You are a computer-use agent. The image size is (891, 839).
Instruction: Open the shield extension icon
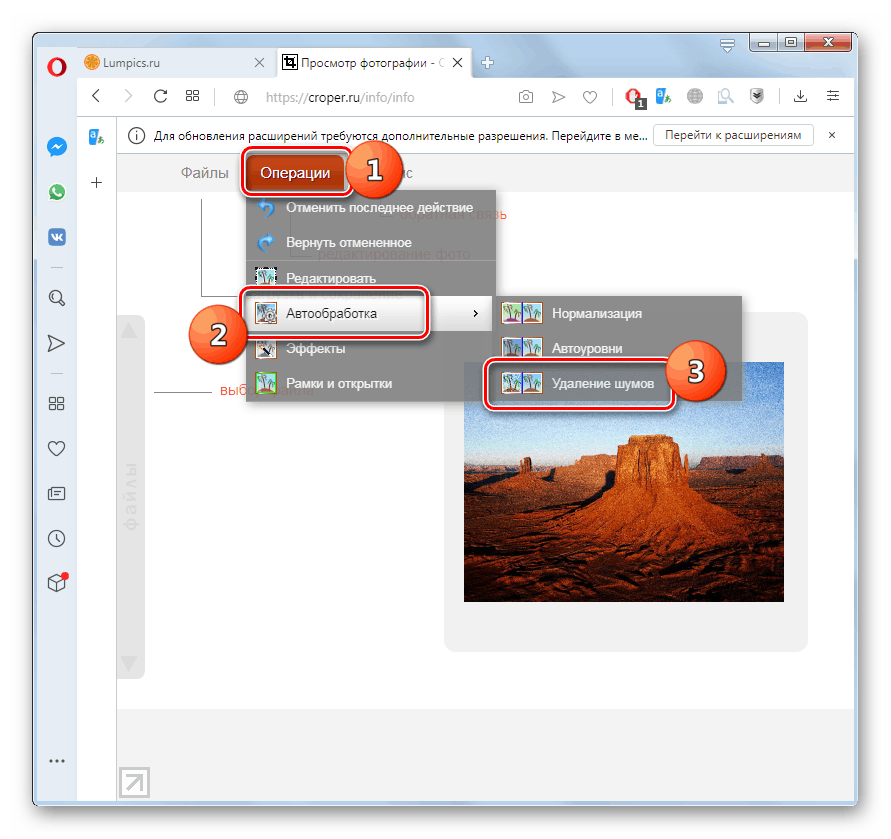pyautogui.click(x=756, y=97)
